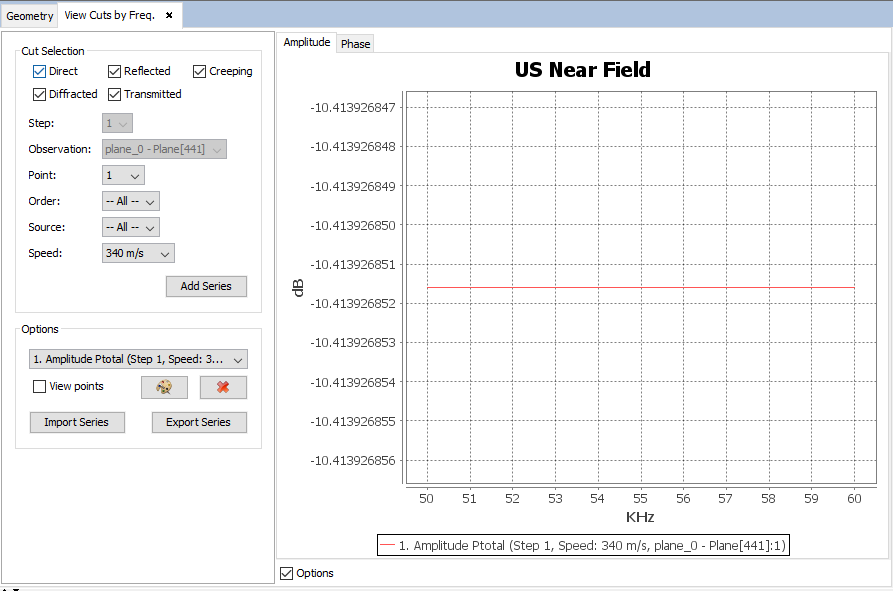Click the red X delete series button
The height and width of the screenshot is (591, 893).
(x=223, y=387)
